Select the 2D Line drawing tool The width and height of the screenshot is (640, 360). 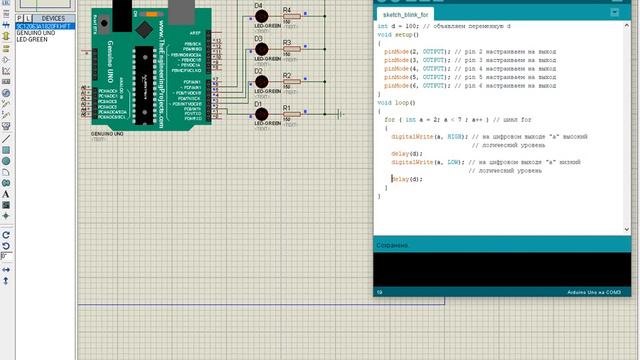tap(6, 139)
